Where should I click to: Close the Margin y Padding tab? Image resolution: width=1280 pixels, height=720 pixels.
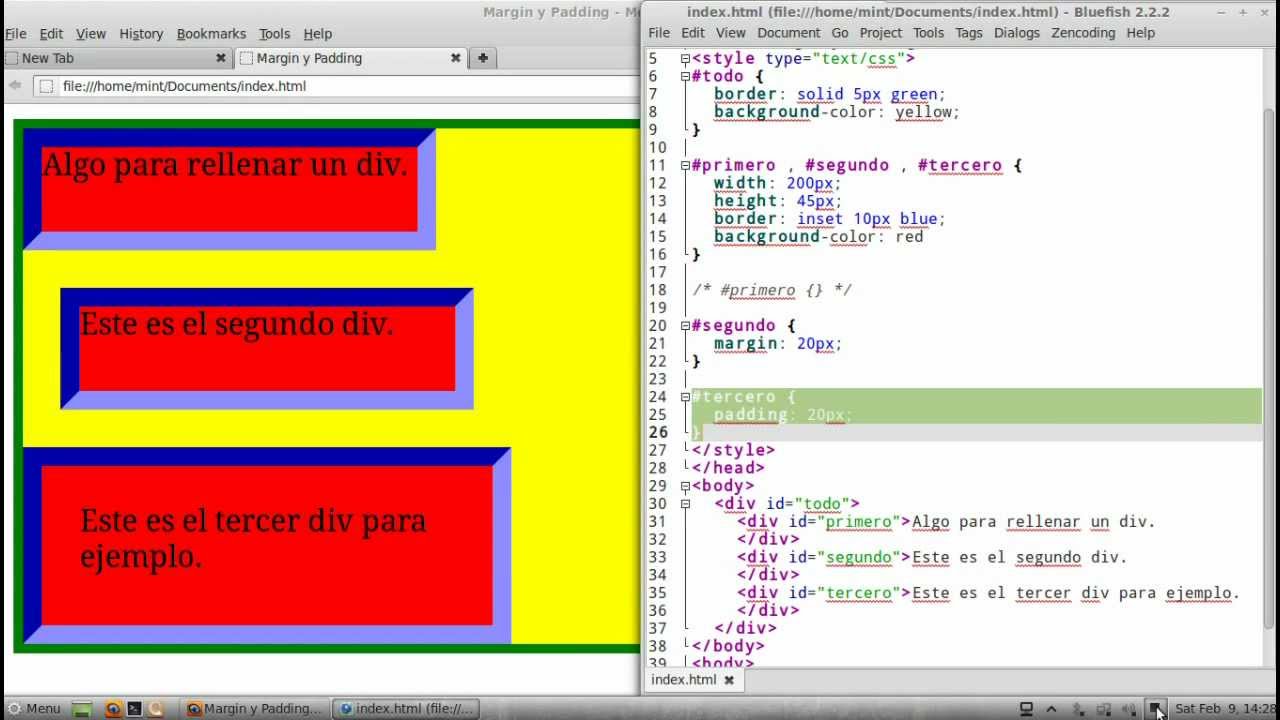tap(455, 58)
